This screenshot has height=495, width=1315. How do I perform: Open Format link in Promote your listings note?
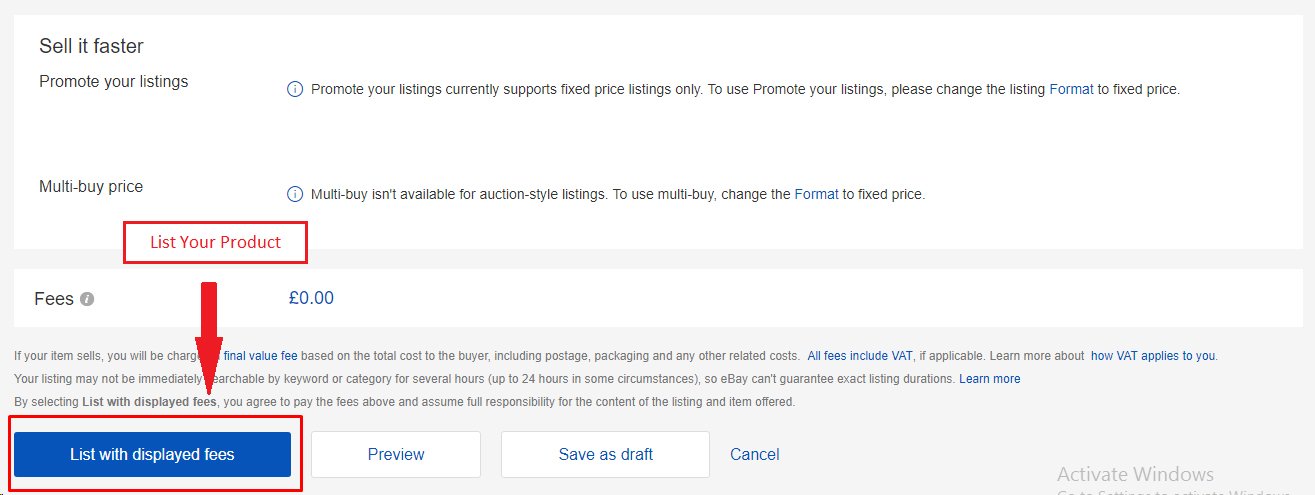click(x=1071, y=89)
